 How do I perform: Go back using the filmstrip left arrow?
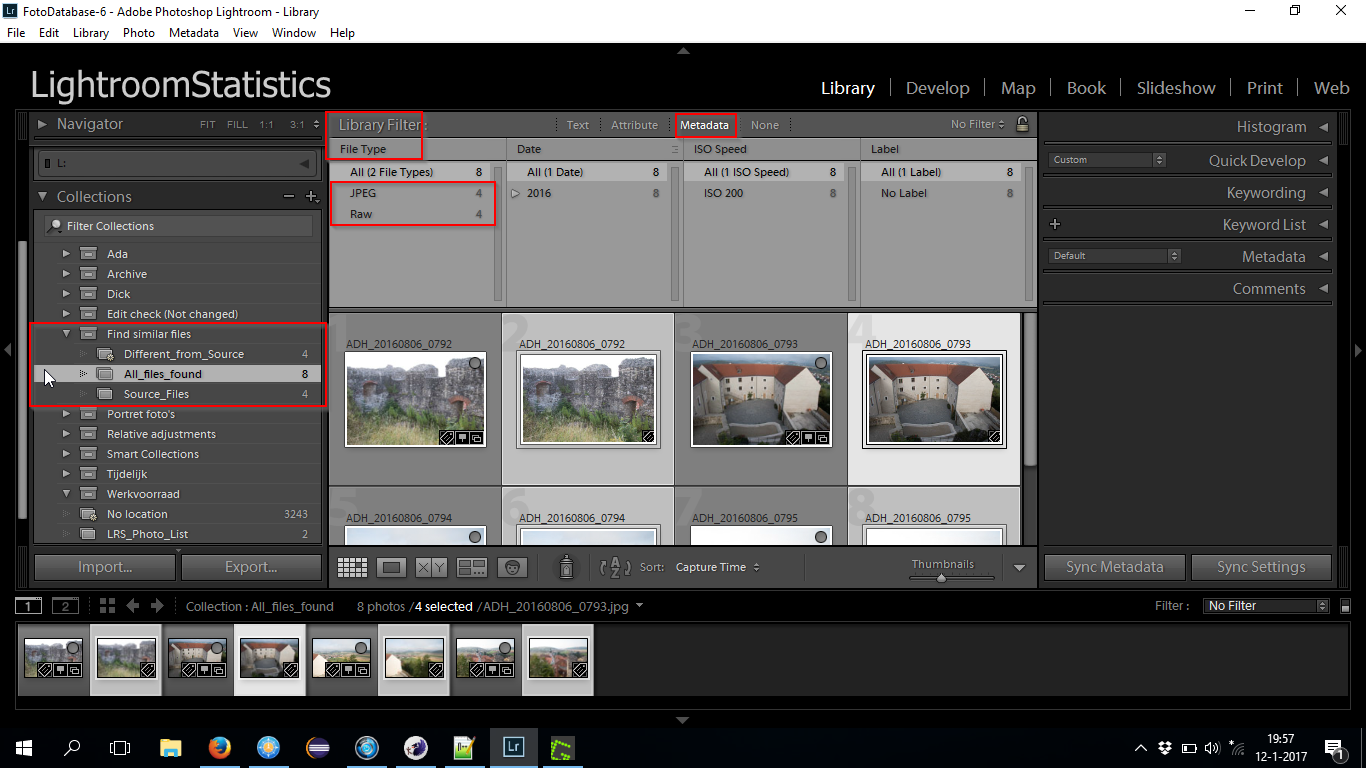pos(132,606)
